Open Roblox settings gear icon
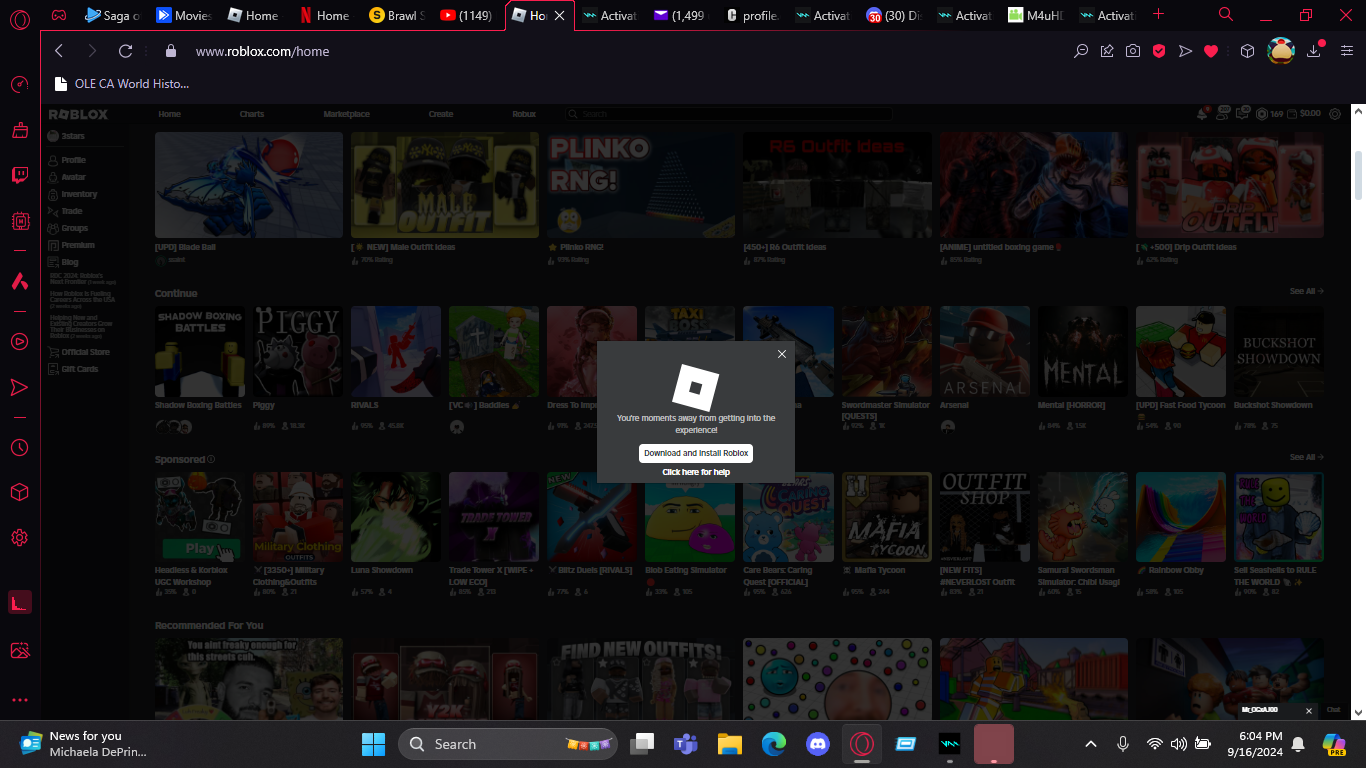 (x=1335, y=114)
